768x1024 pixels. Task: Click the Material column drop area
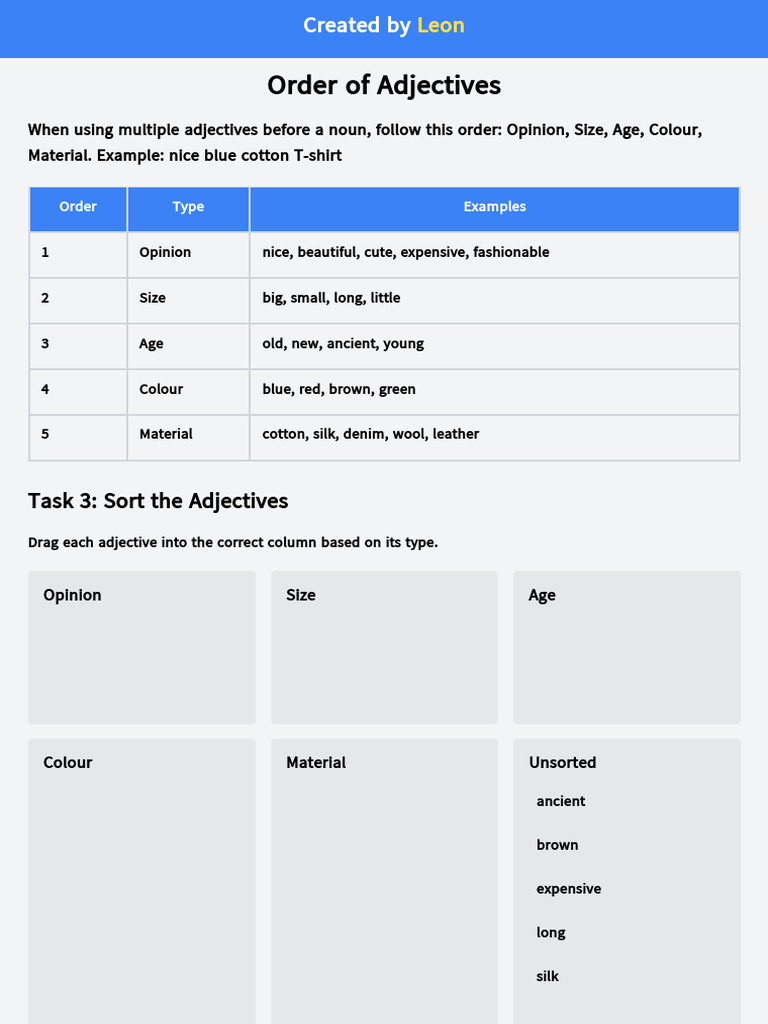(x=384, y=882)
